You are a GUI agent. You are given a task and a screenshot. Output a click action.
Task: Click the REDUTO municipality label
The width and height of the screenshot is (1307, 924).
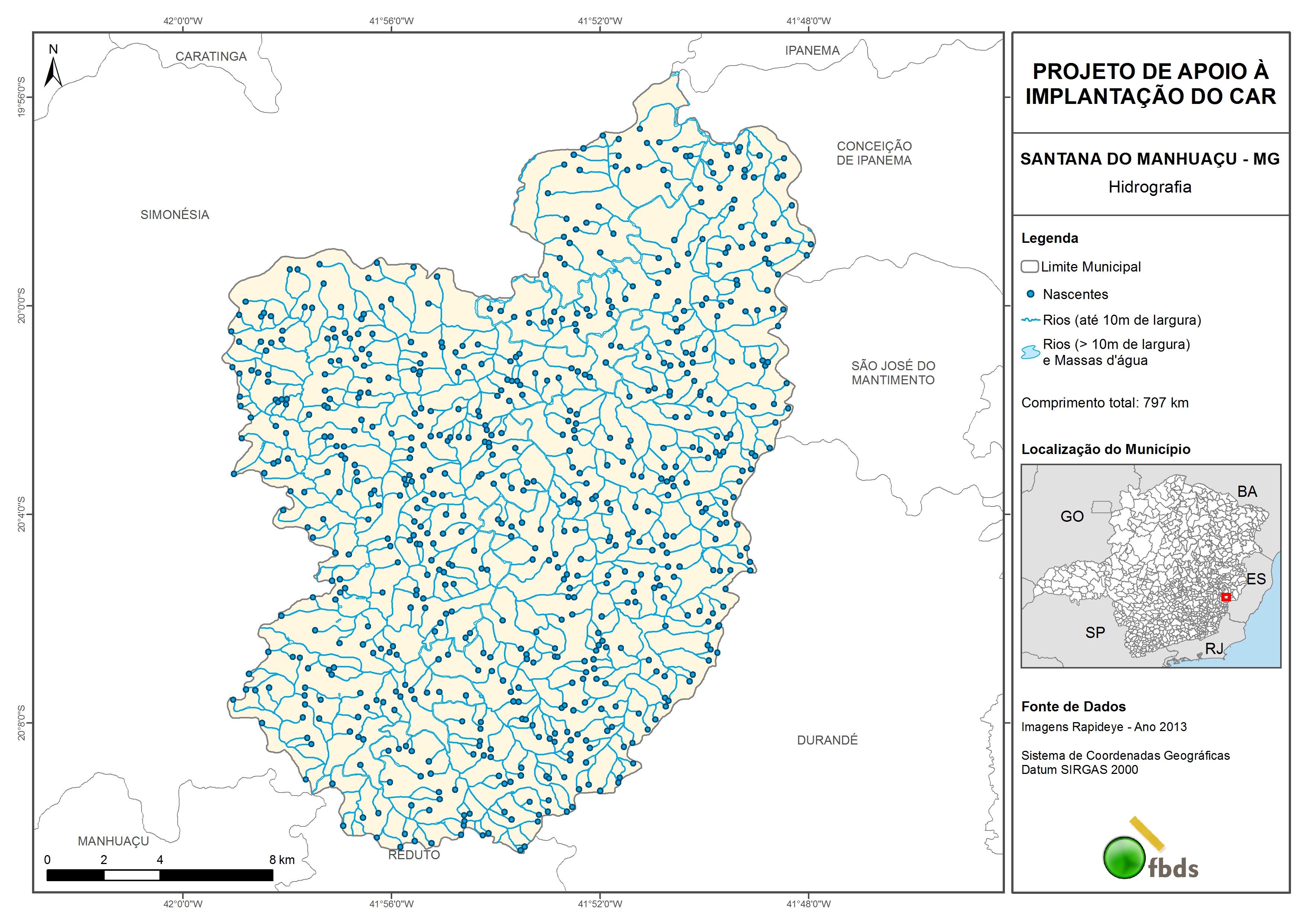click(414, 855)
